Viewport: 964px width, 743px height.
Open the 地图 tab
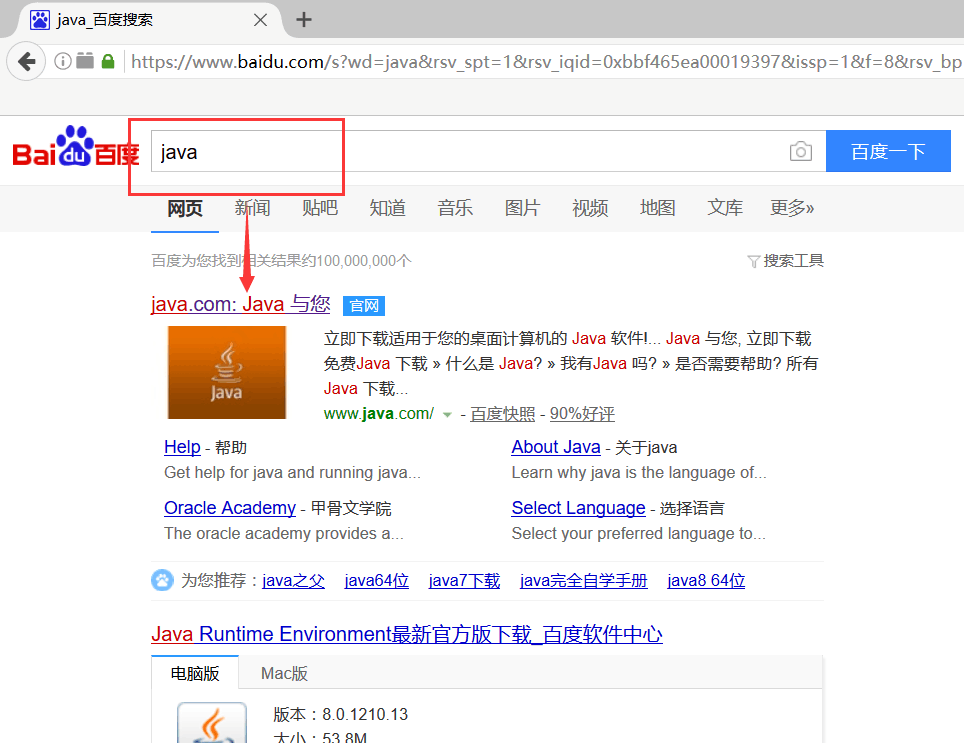pos(658,208)
